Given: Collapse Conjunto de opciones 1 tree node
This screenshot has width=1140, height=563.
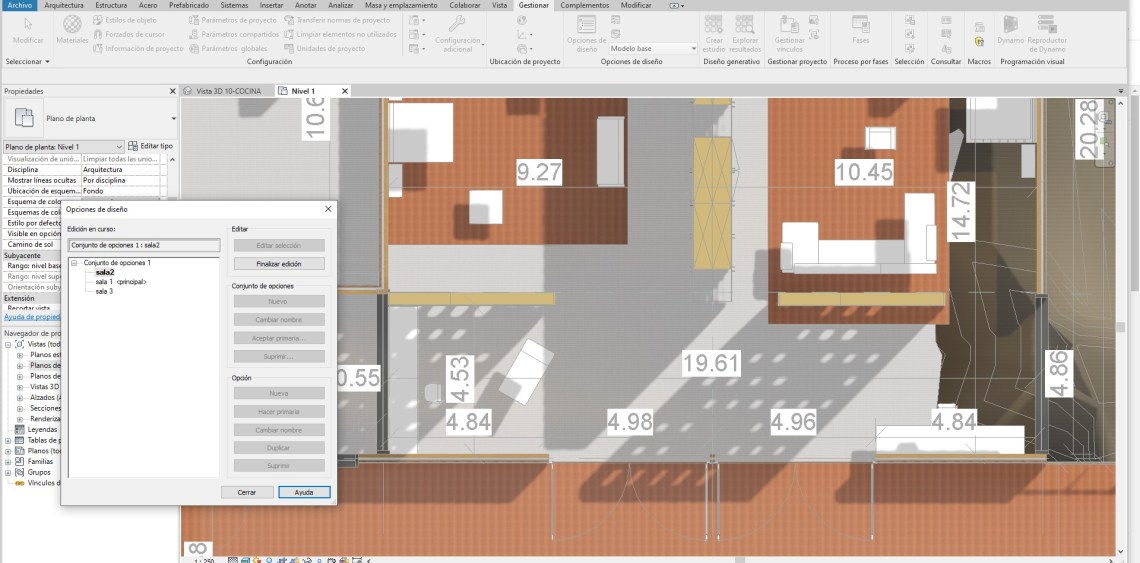Looking at the screenshot, I should 75,262.
